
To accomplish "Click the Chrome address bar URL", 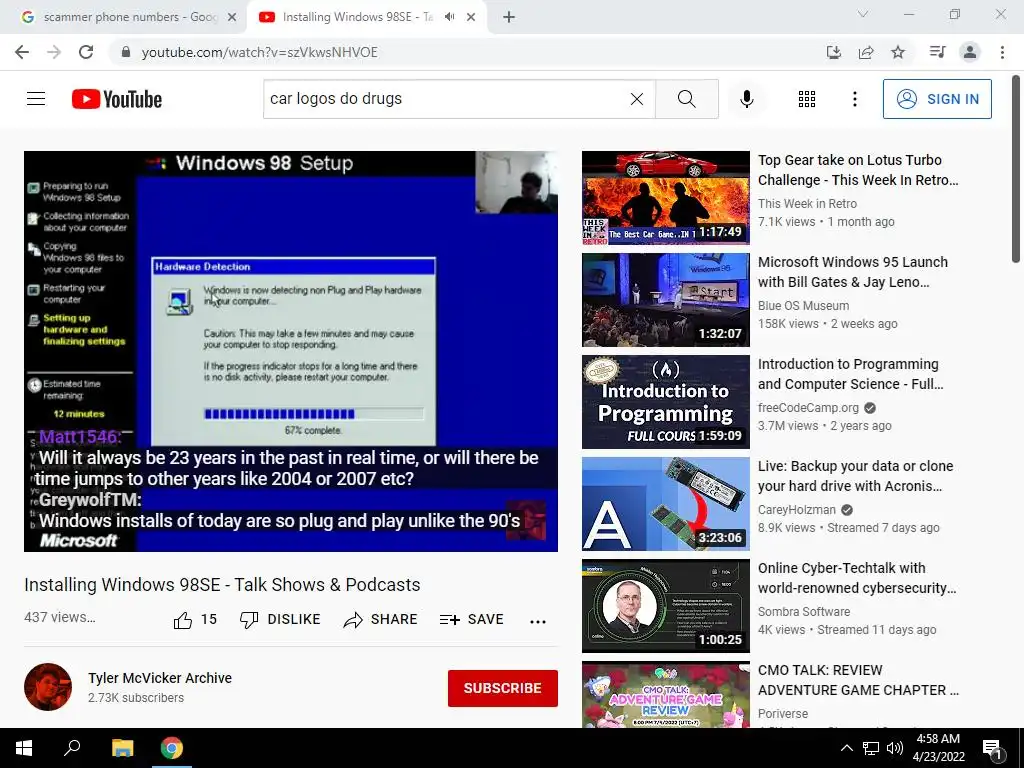I will tap(259, 52).
